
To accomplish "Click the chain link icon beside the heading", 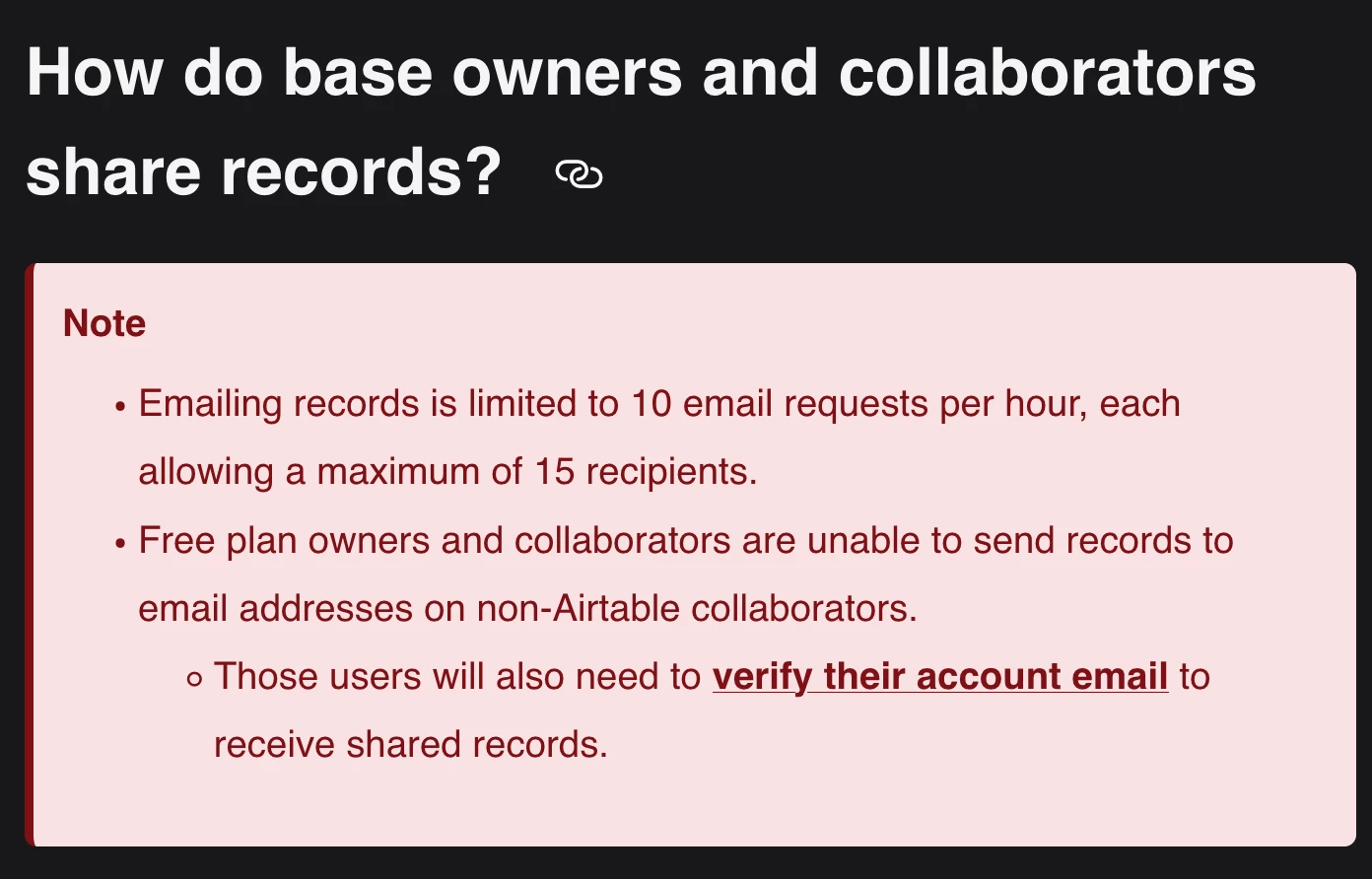I will point(579,174).
